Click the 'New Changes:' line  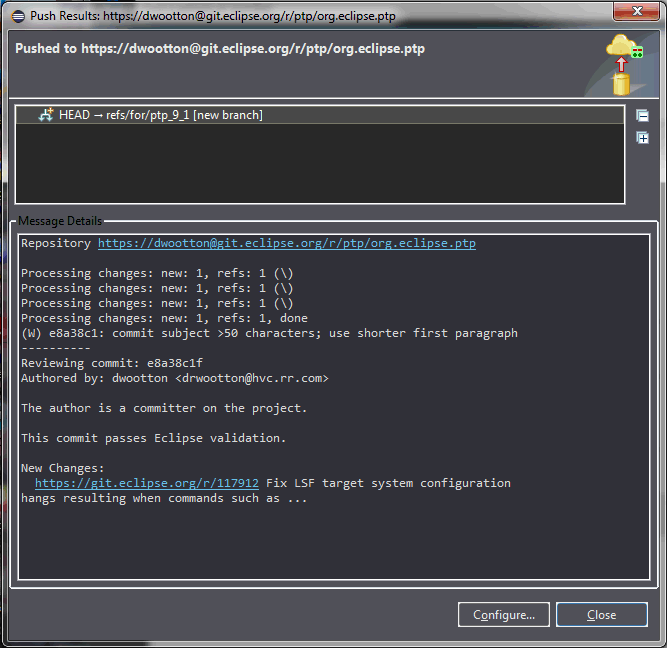(x=63, y=468)
